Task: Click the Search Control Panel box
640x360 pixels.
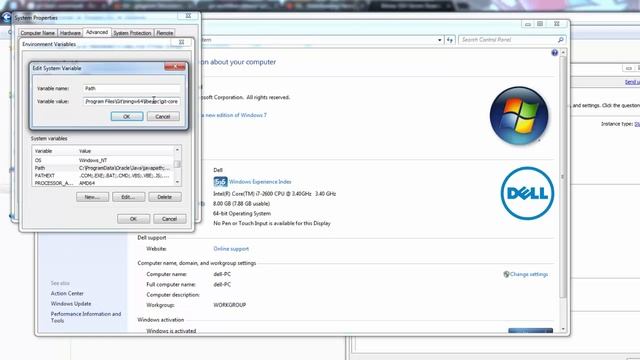Action: point(507,40)
